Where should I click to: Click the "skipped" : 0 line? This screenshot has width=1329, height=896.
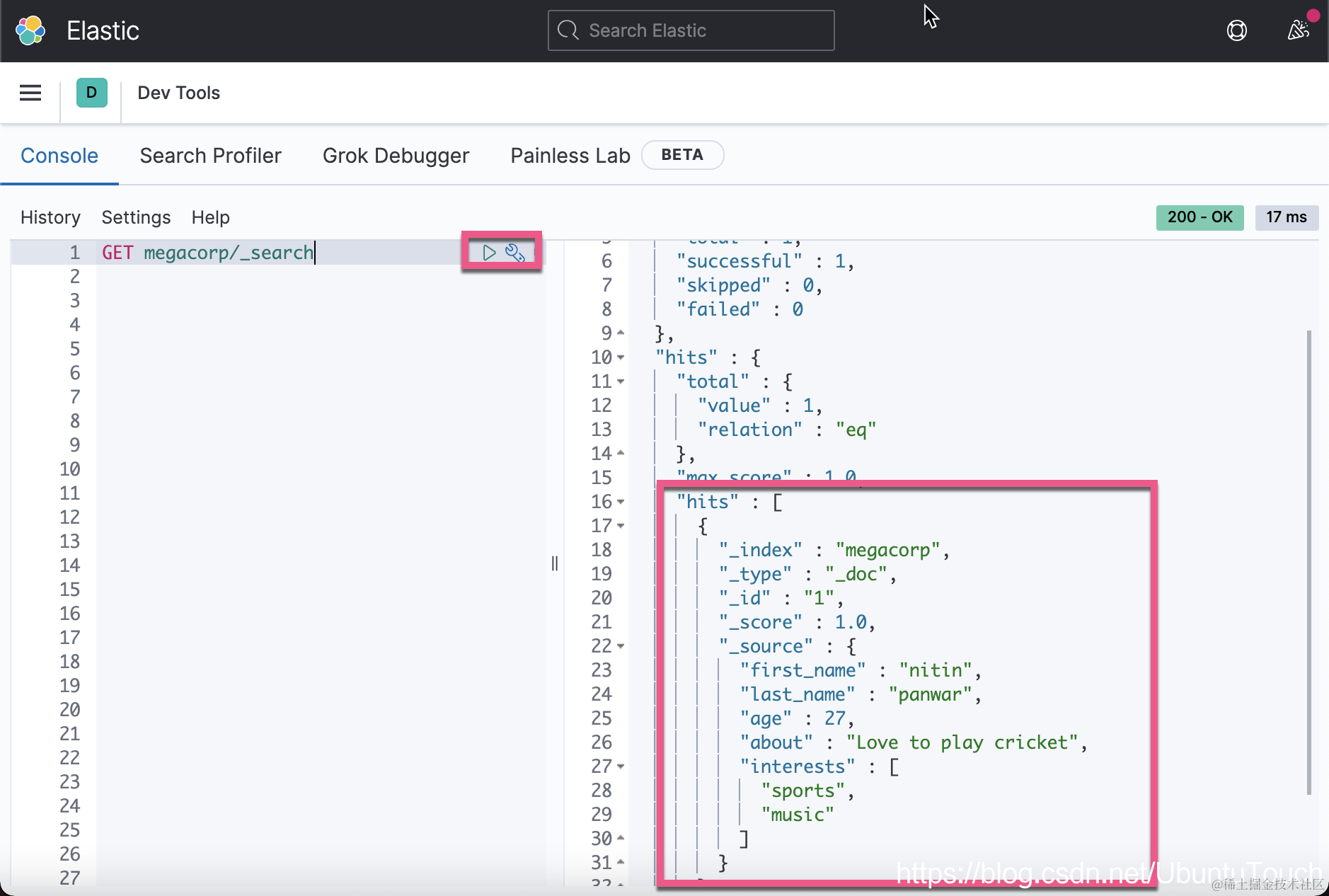pos(749,285)
